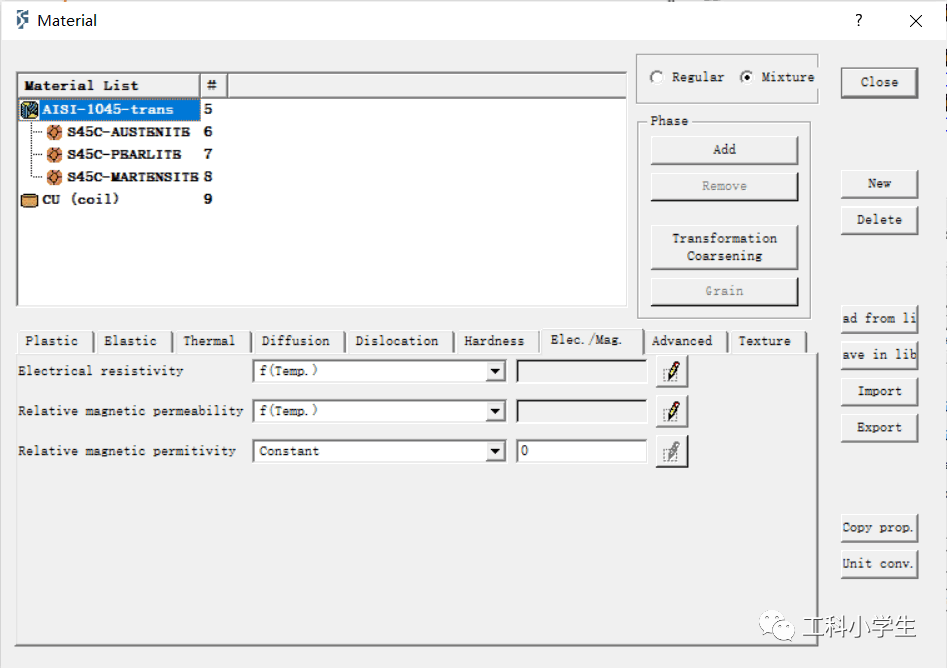Click the Load from lib button

(879, 319)
